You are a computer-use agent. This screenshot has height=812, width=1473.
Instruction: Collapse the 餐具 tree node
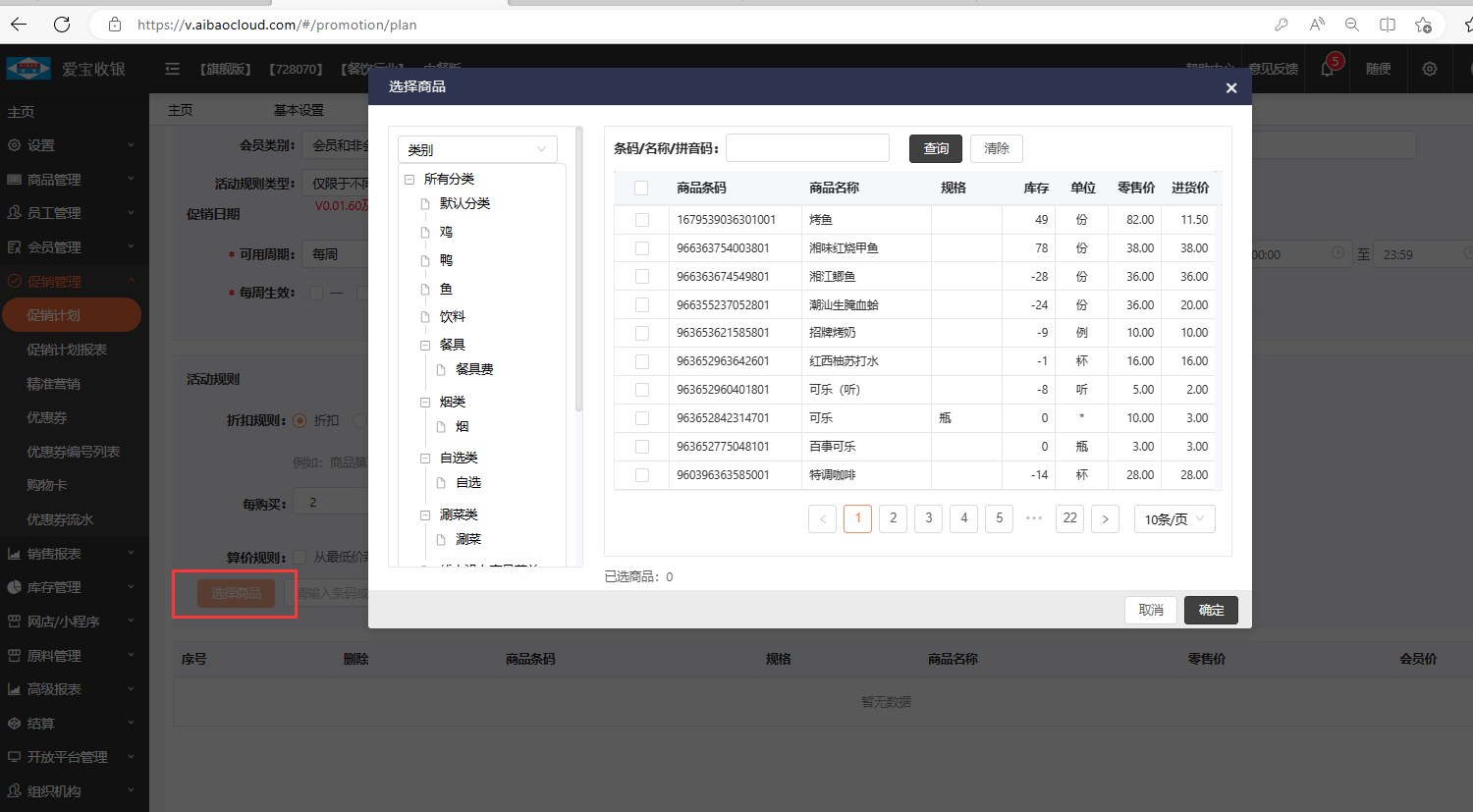pos(425,345)
